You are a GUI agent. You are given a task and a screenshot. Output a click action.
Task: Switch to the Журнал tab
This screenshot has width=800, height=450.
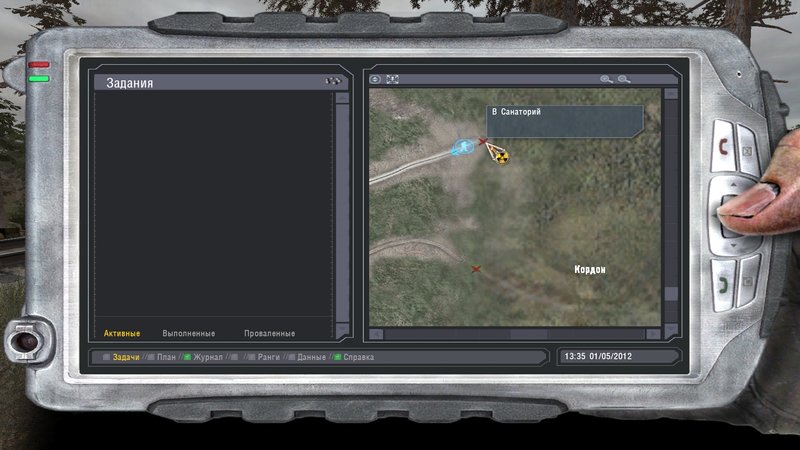208,357
